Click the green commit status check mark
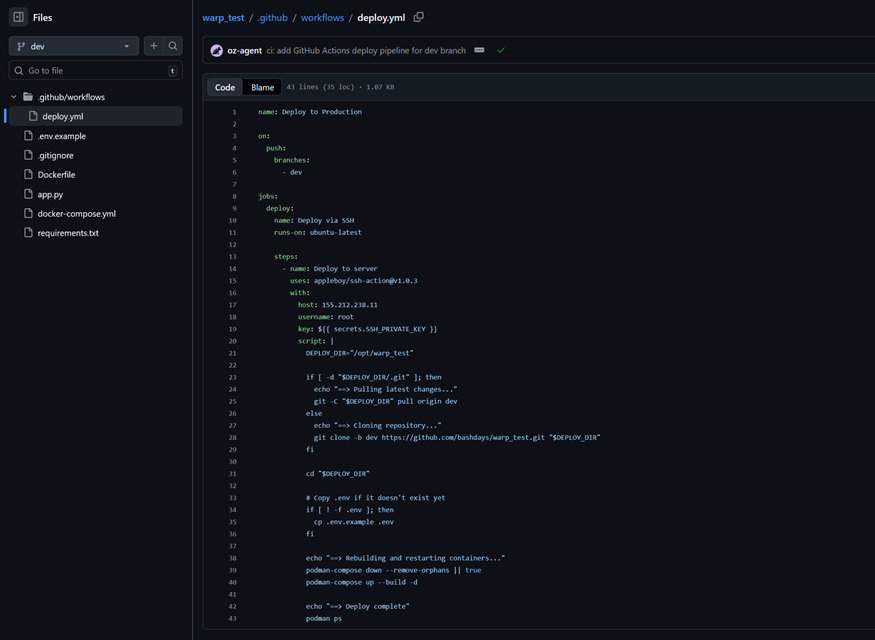 pyautogui.click(x=501, y=48)
